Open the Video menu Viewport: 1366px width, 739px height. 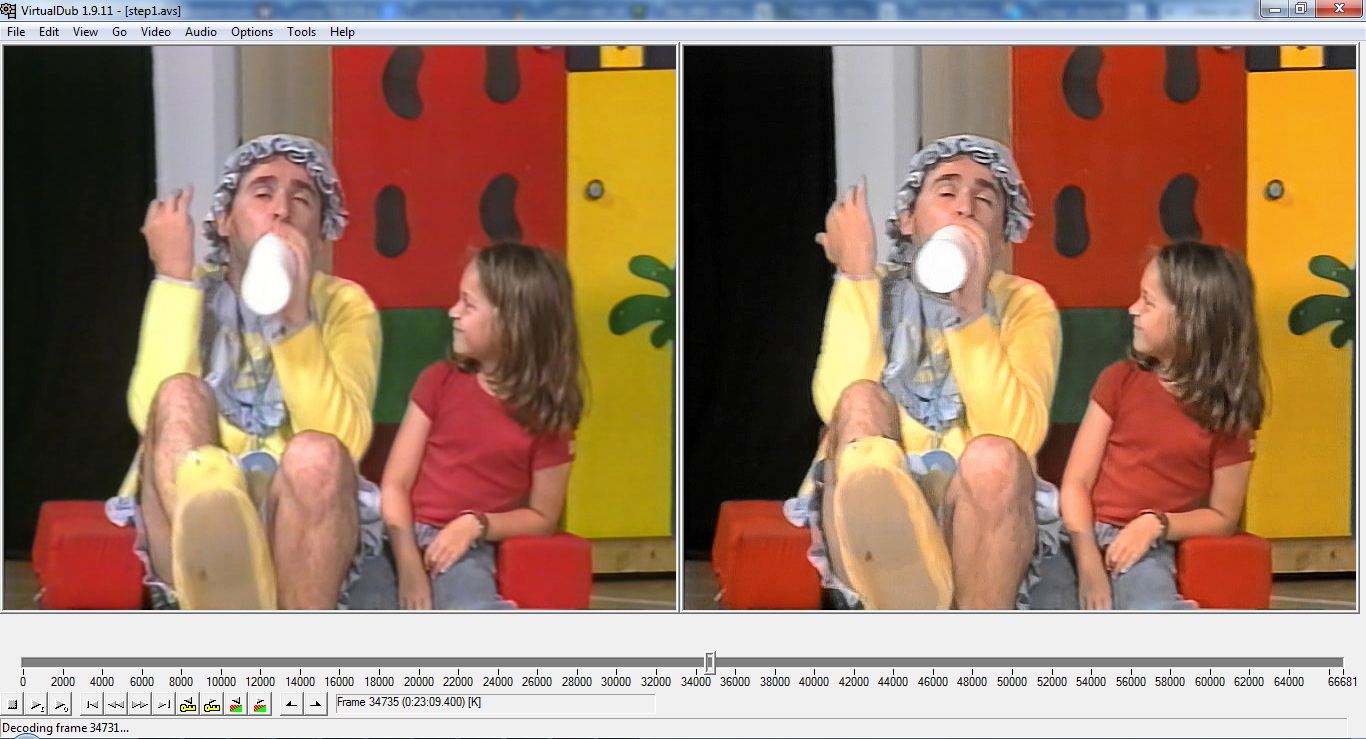coord(156,32)
